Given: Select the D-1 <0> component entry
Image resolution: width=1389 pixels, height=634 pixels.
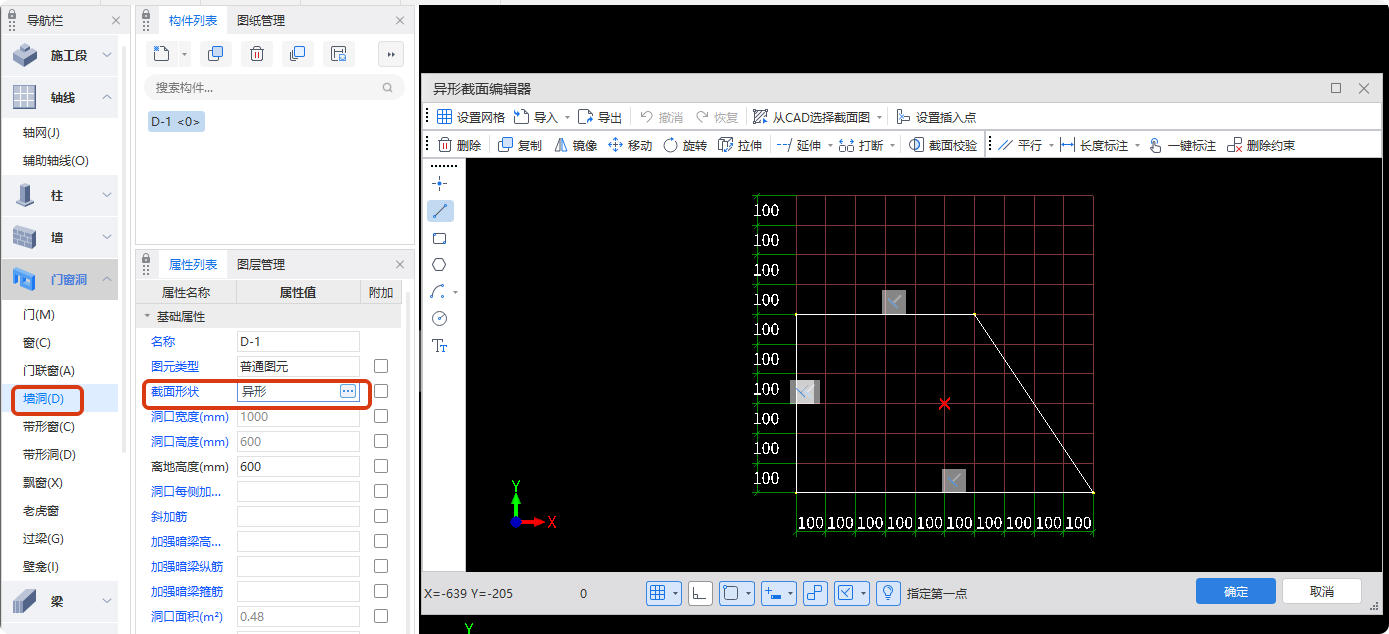Looking at the screenshot, I should (176, 121).
